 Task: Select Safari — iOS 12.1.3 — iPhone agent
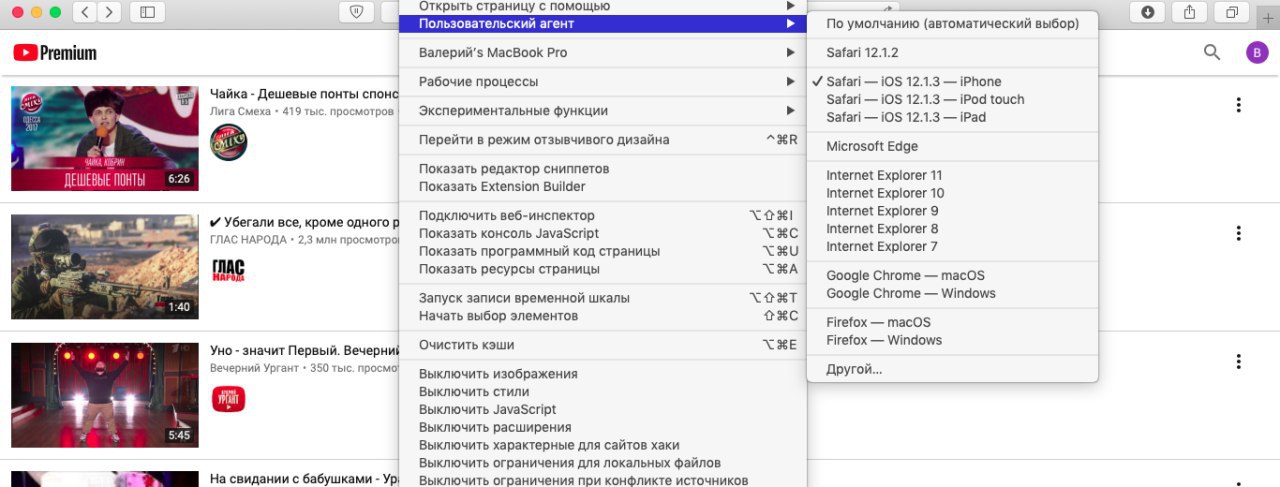pyautogui.click(x=952, y=82)
